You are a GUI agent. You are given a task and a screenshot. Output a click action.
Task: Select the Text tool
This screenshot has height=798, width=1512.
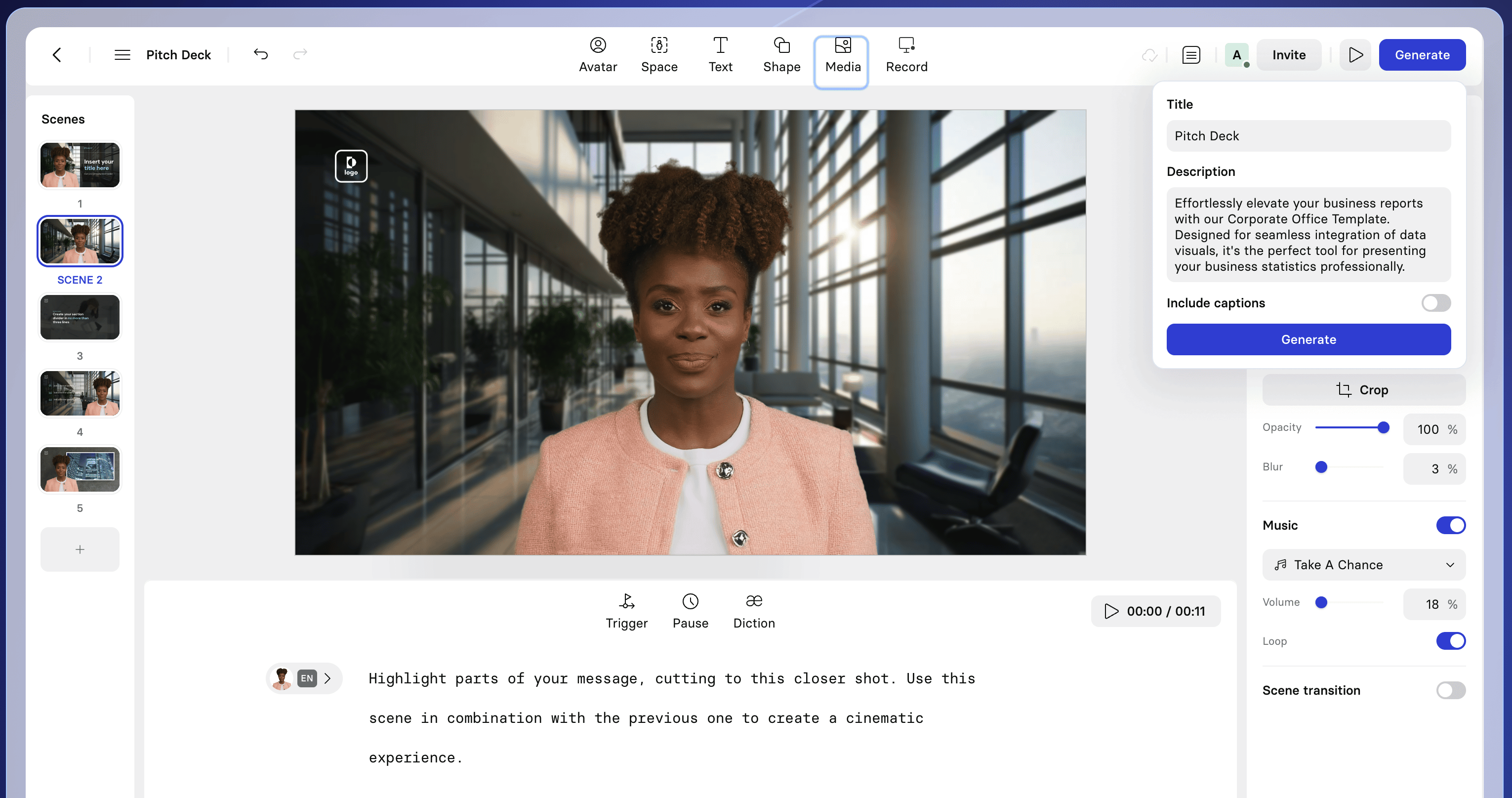pos(720,54)
